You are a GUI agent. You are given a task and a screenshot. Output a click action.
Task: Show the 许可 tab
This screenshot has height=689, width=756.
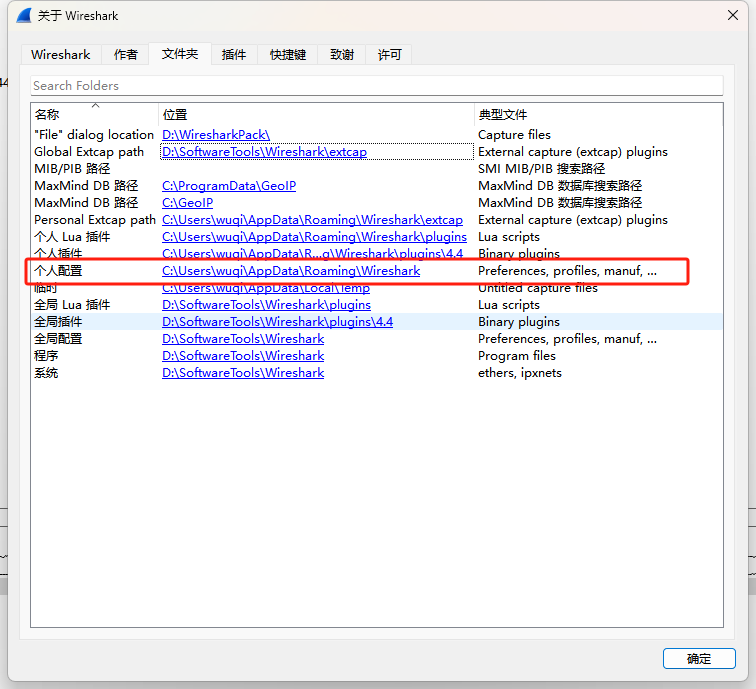(389, 54)
